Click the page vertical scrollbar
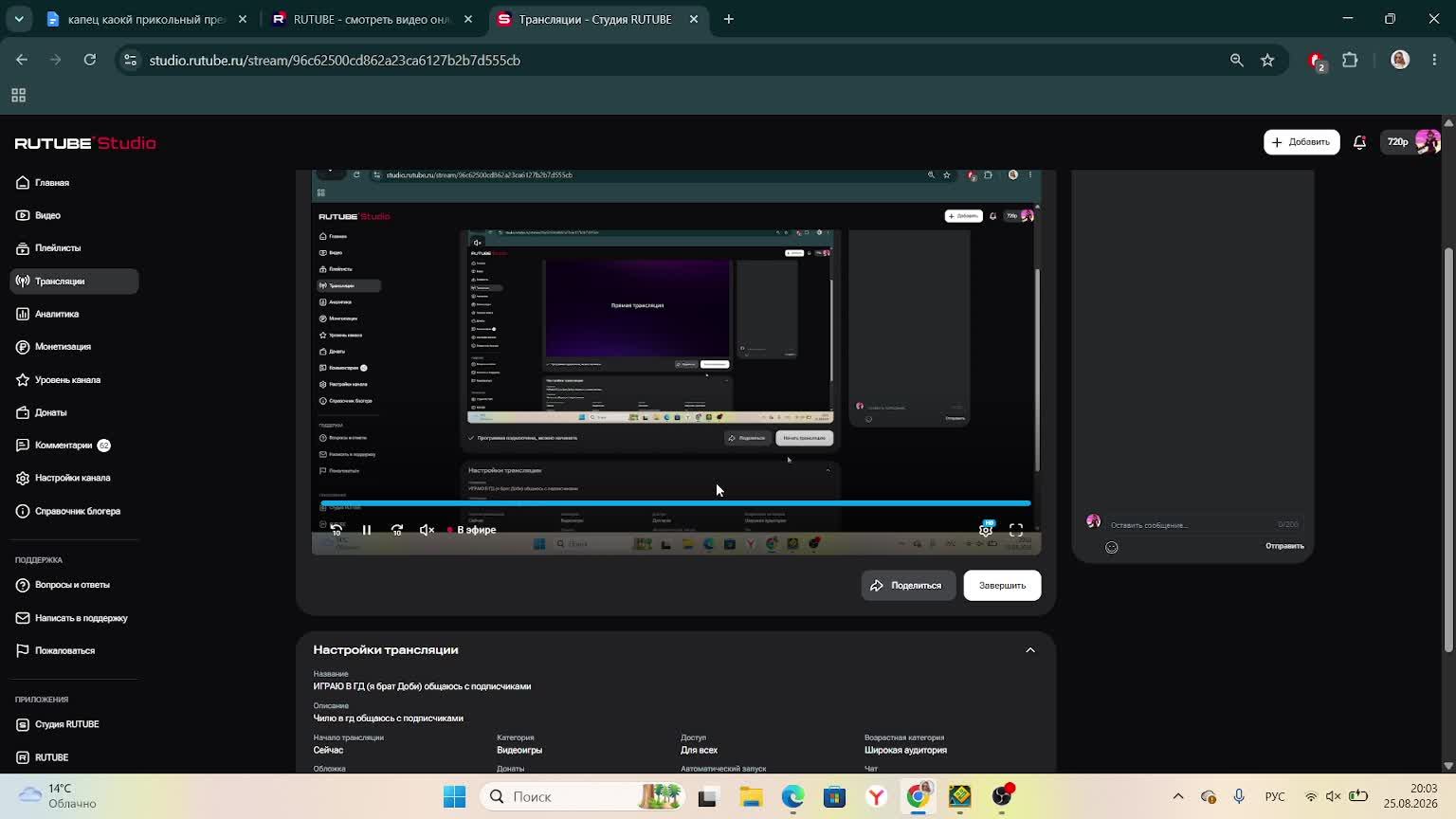The image size is (1456, 819). pyautogui.click(x=1448, y=449)
